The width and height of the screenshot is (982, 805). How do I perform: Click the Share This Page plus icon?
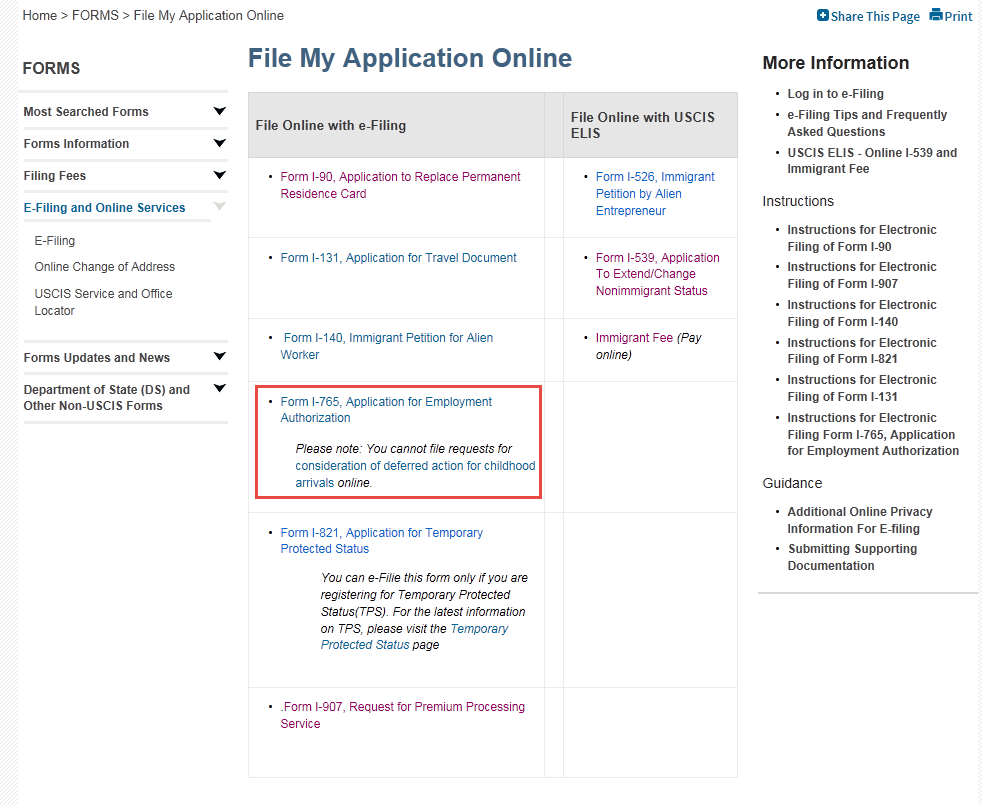[x=823, y=15]
